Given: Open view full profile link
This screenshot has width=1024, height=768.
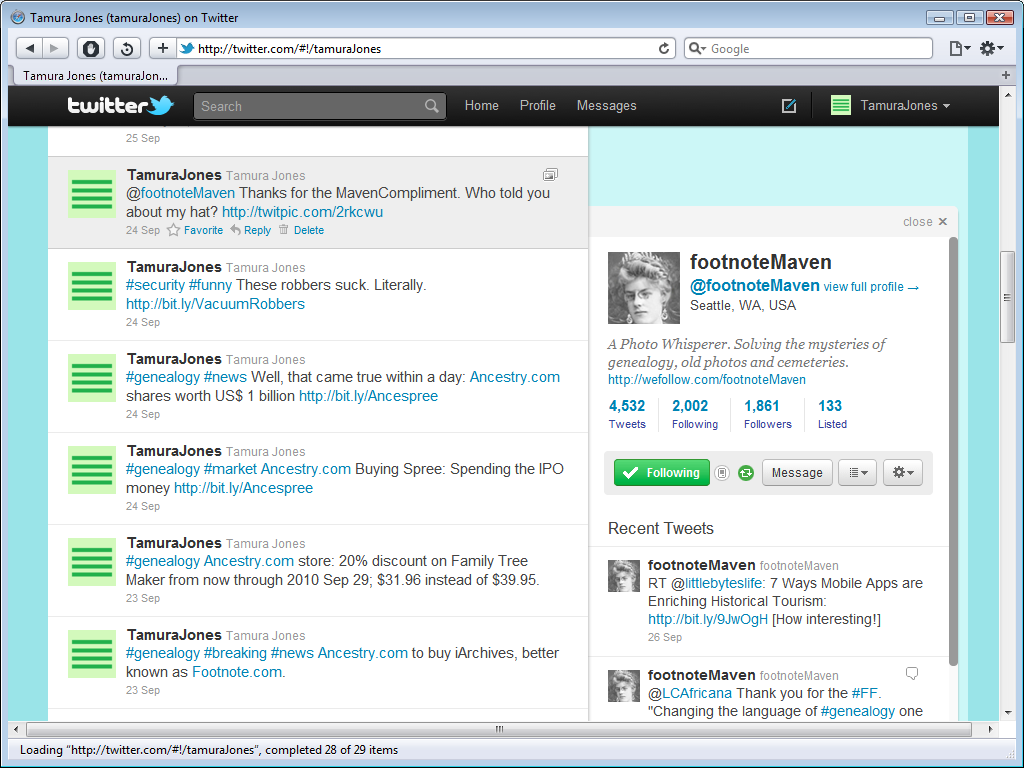Looking at the screenshot, I should (x=871, y=287).
